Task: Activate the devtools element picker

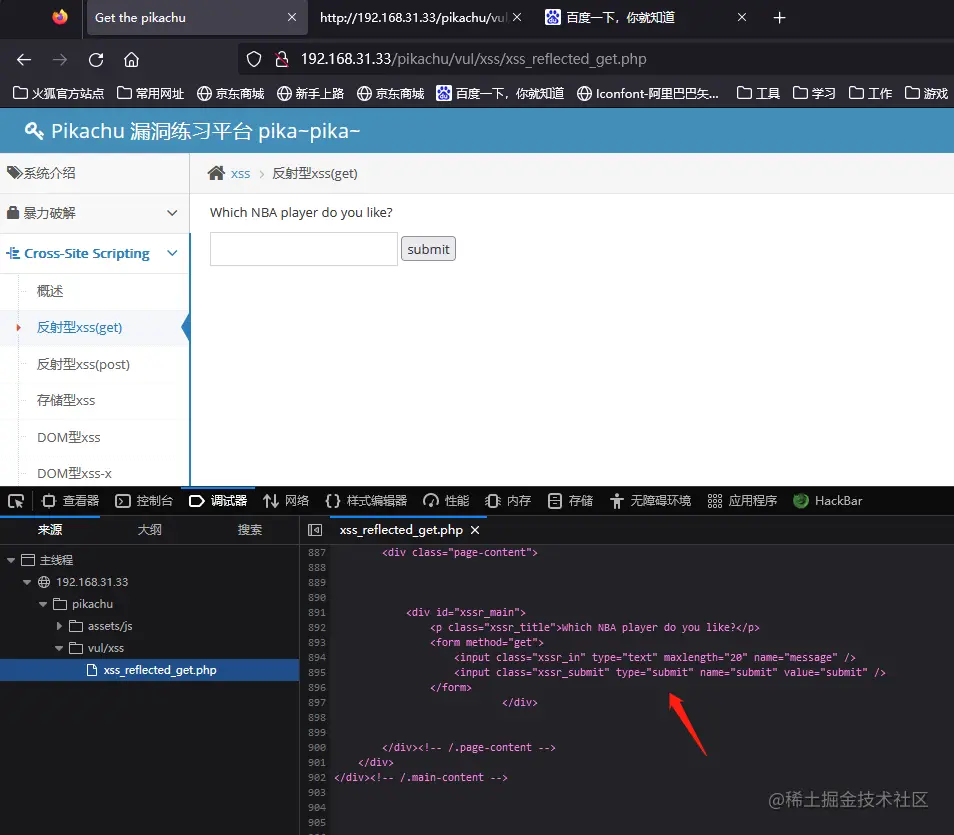Action: [16, 501]
